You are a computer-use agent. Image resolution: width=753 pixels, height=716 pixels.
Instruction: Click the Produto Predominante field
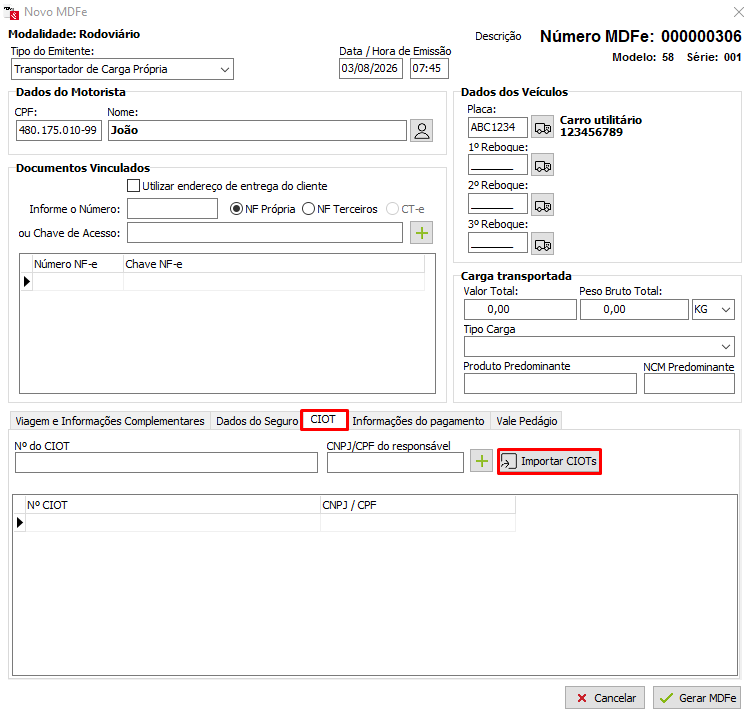click(550, 384)
